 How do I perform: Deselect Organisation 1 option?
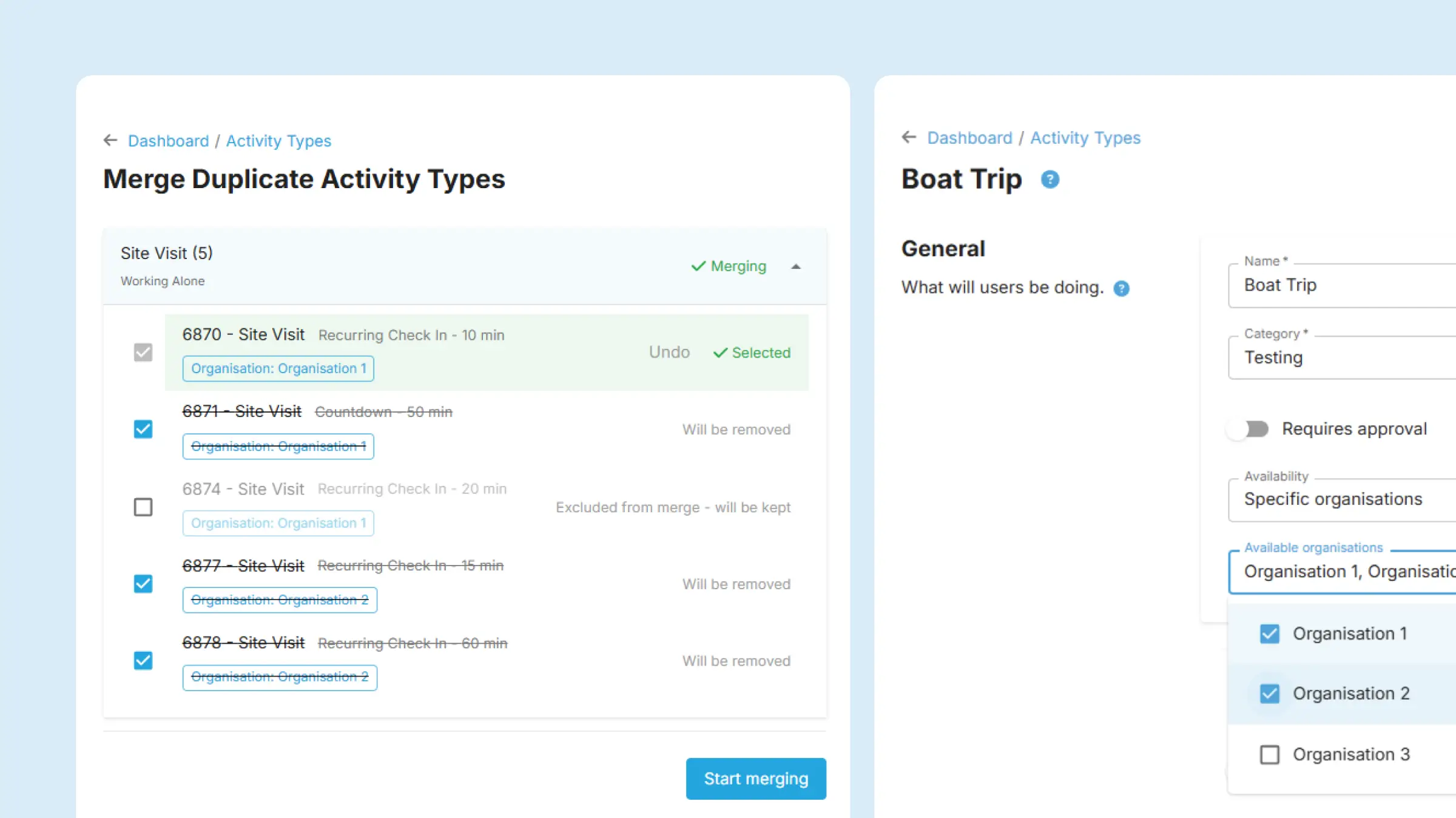[1269, 634]
